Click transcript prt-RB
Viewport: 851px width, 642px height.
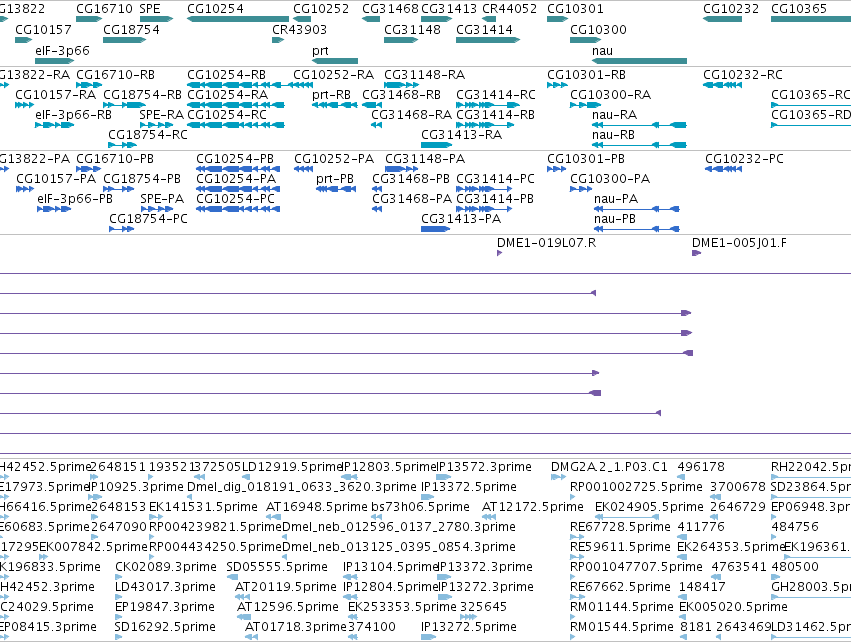click(x=331, y=94)
